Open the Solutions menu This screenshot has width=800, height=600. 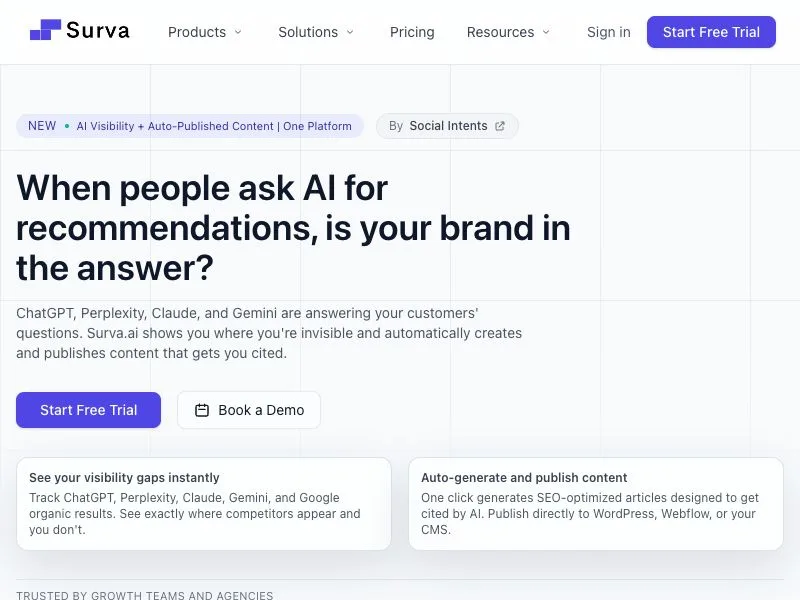[x=316, y=32]
